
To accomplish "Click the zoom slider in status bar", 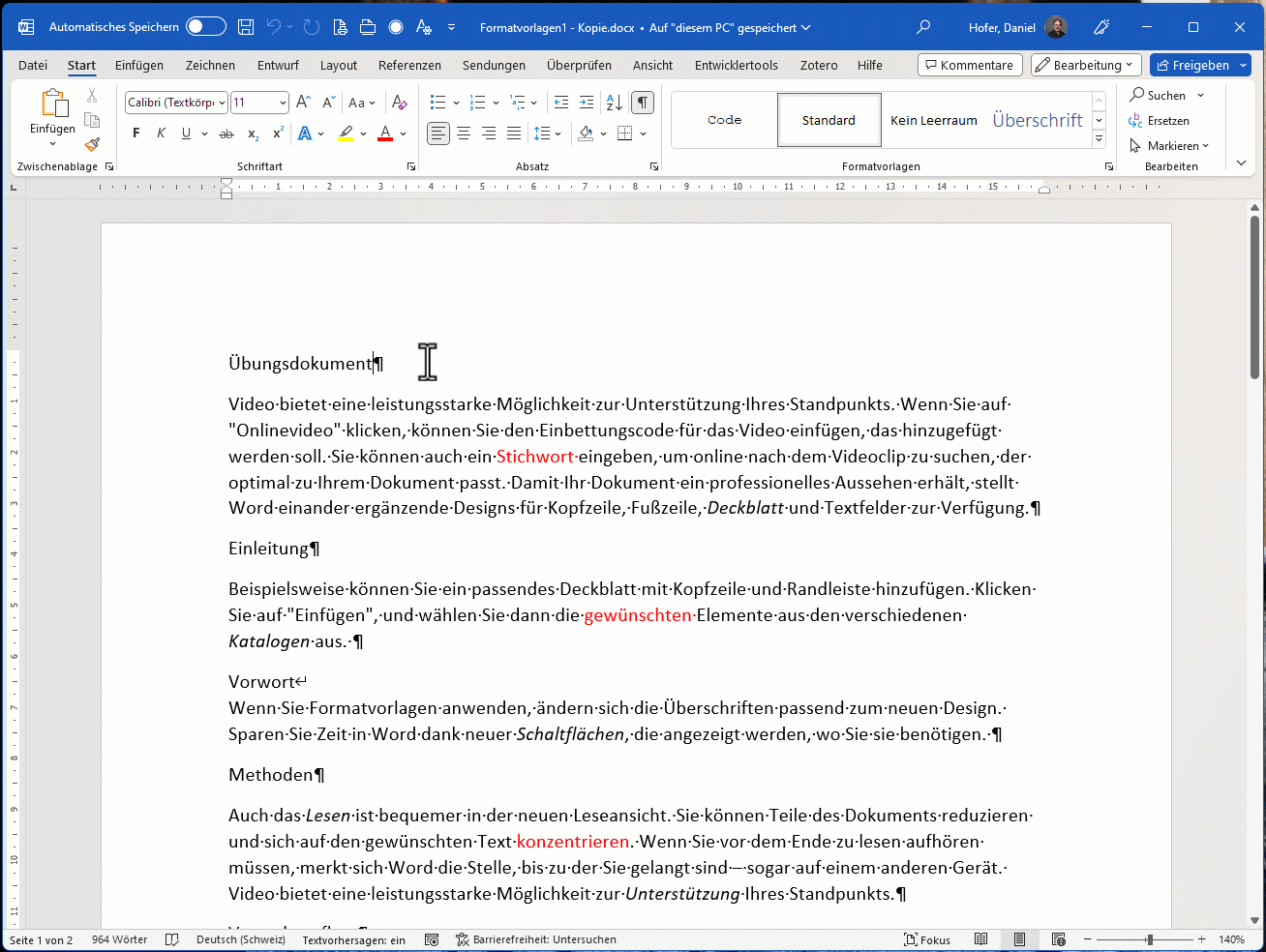I will 1149,939.
